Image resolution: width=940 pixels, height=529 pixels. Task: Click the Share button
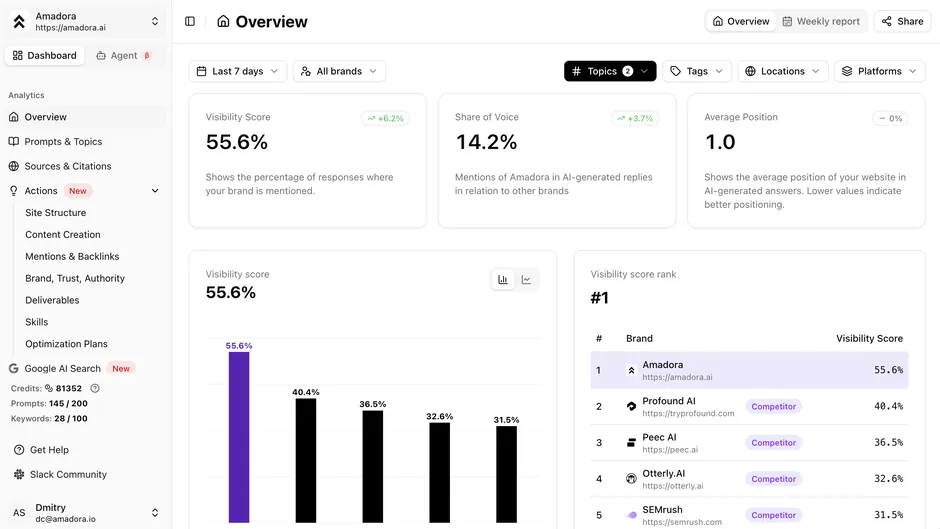tap(902, 21)
